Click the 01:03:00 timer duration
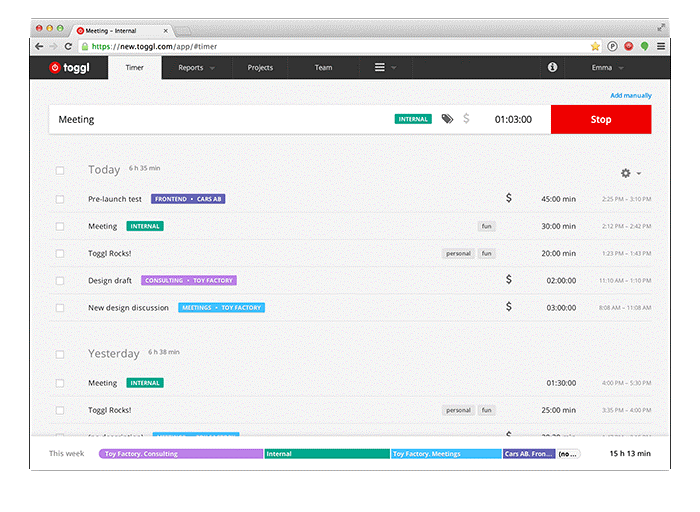The width and height of the screenshot is (700, 512). [x=513, y=119]
